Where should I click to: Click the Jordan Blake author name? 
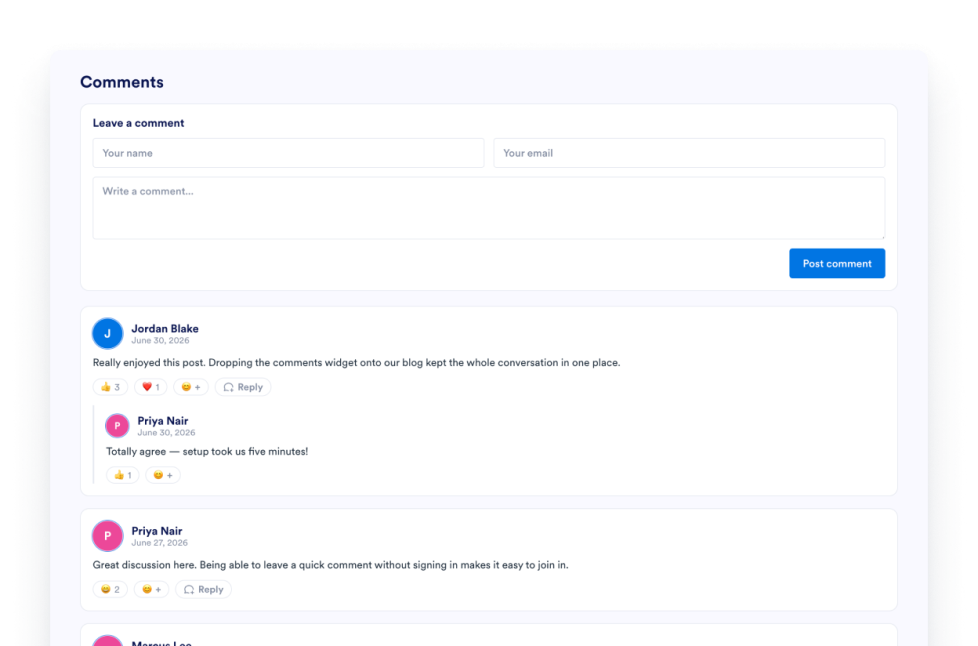pyautogui.click(x=165, y=329)
